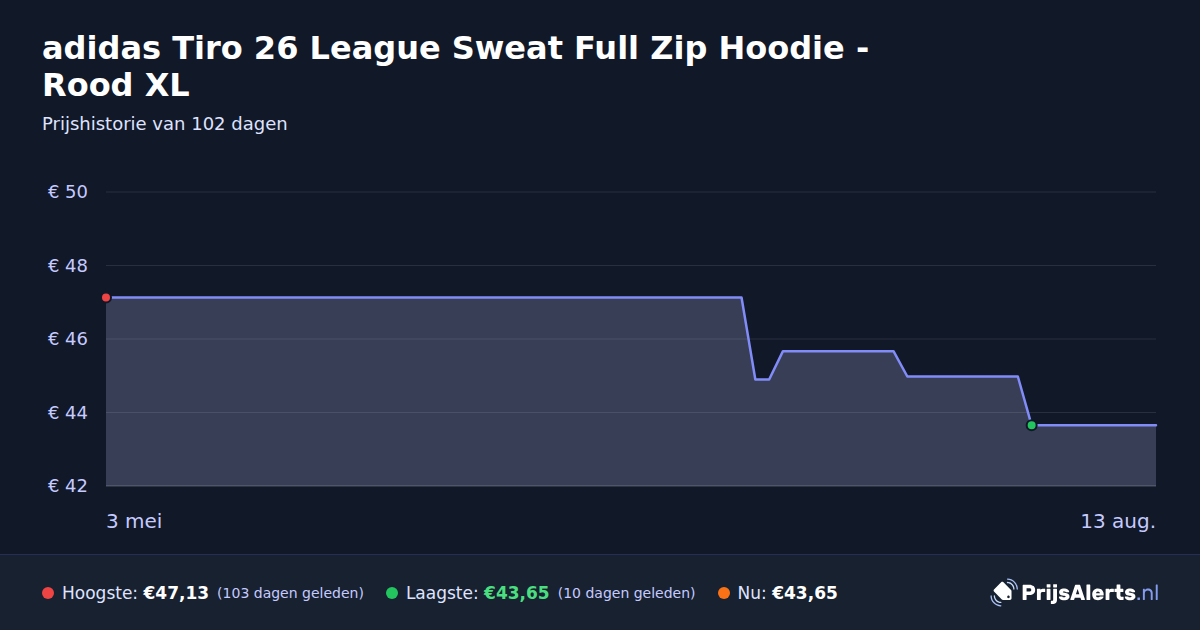This screenshot has height=630, width=1200.
Task: Click the Nu €43,65 current price
Action: pos(804,593)
